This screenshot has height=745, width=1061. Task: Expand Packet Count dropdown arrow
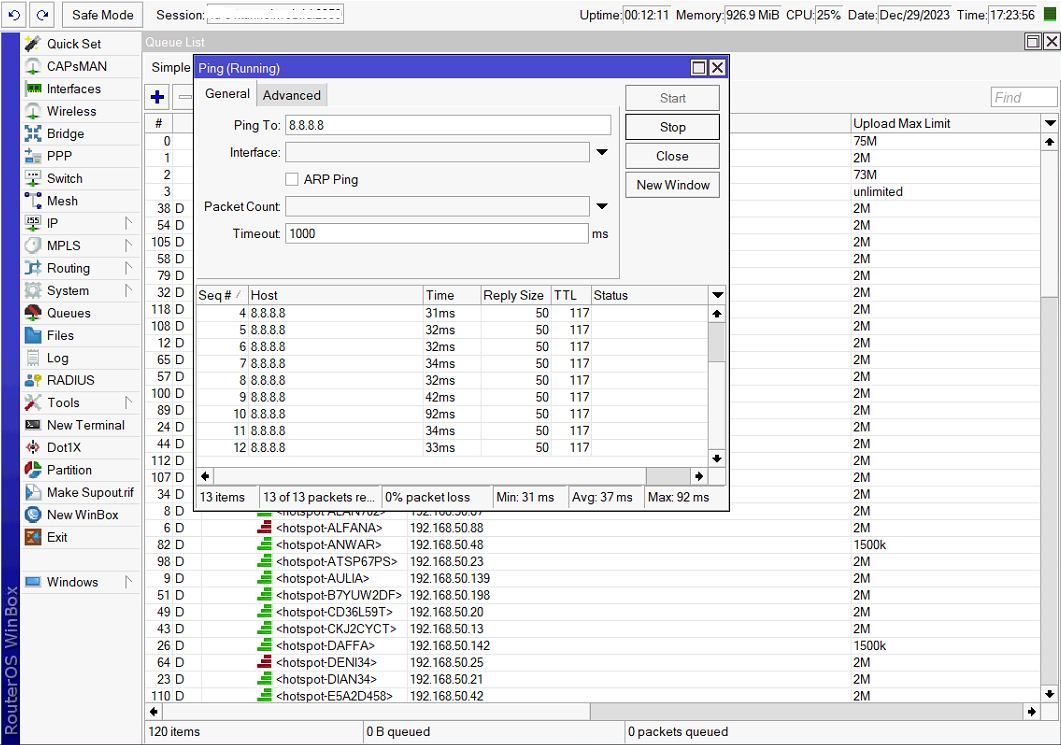[x=602, y=206]
